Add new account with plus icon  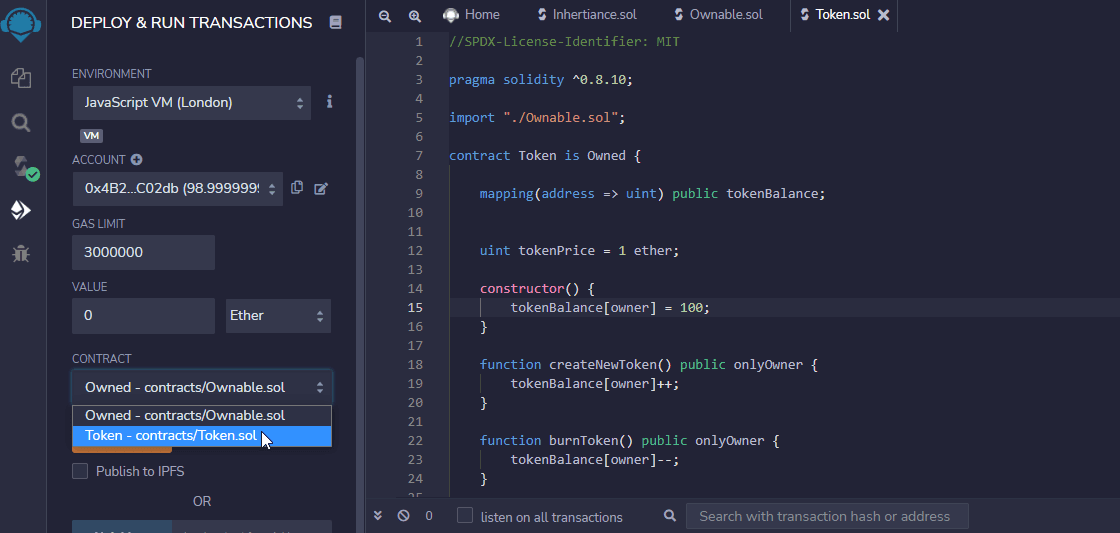136,159
